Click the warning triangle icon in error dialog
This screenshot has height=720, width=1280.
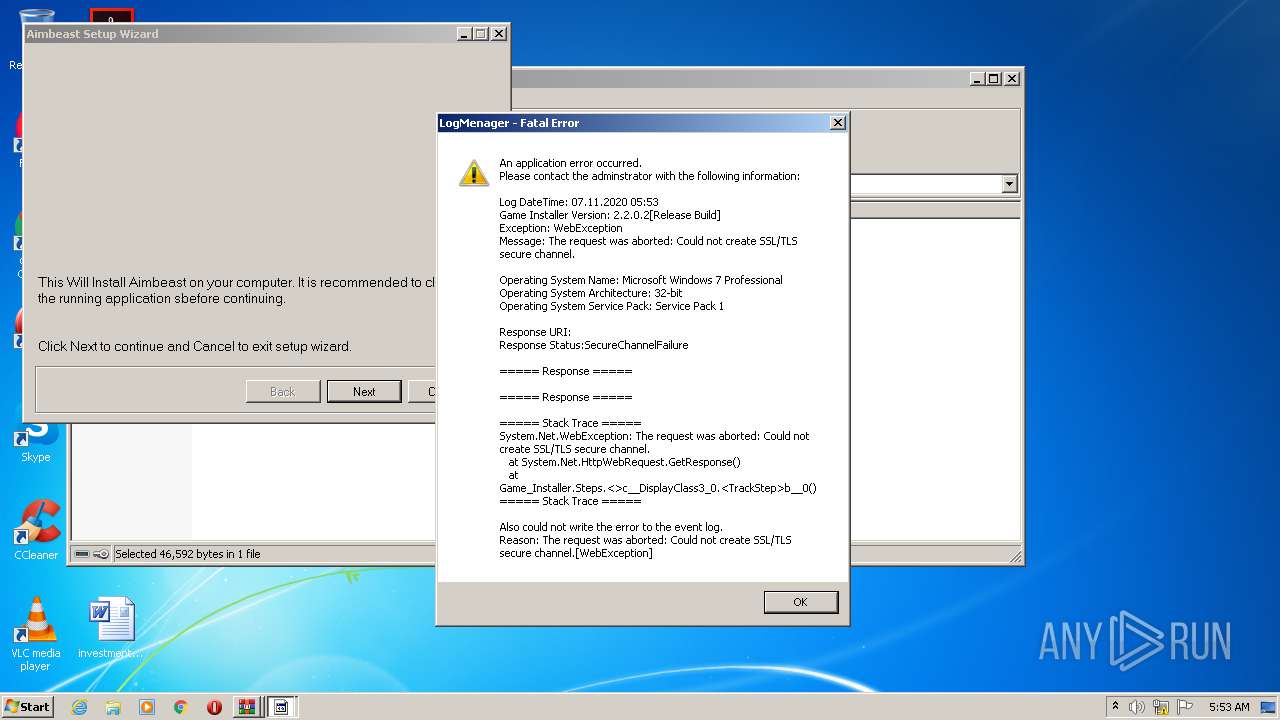click(474, 173)
